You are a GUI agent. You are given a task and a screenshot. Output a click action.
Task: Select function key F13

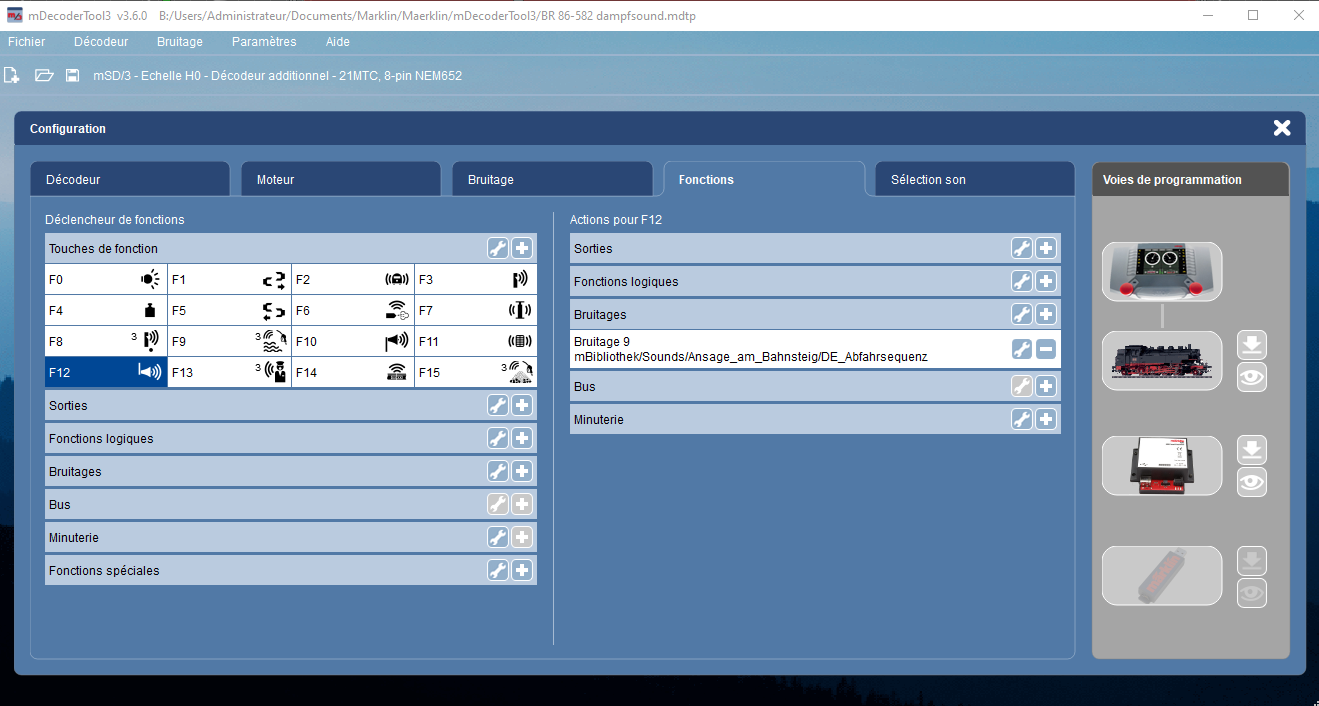(x=229, y=372)
